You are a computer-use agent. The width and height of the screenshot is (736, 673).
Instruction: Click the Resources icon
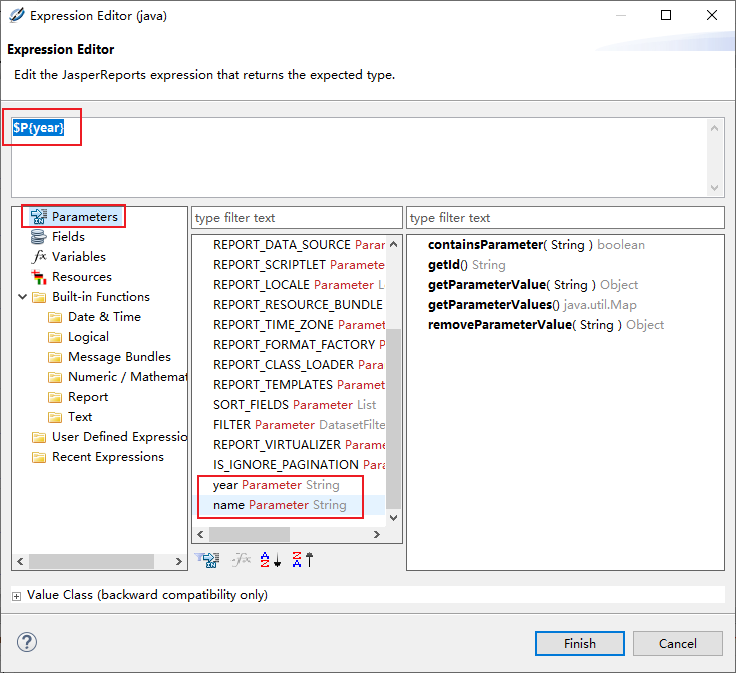(38, 277)
